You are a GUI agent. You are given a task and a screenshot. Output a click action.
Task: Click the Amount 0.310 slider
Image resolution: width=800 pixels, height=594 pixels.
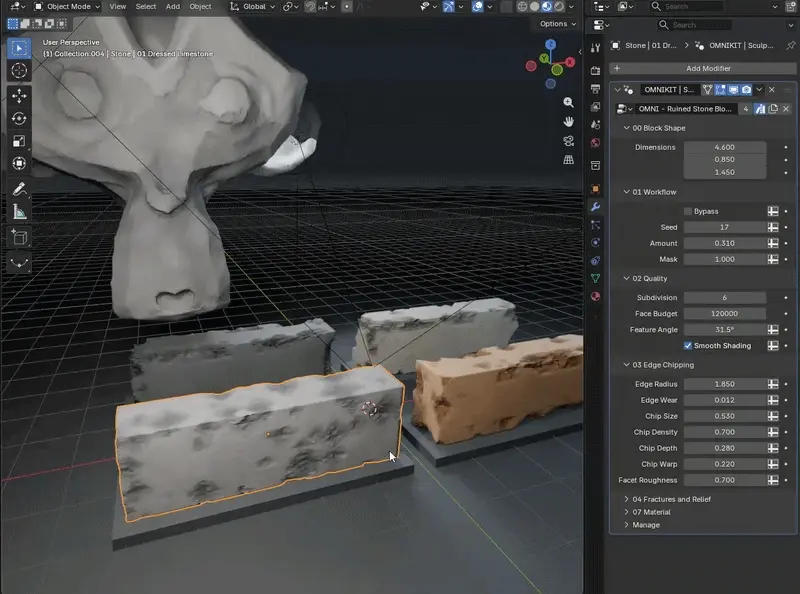pyautogui.click(x=724, y=243)
